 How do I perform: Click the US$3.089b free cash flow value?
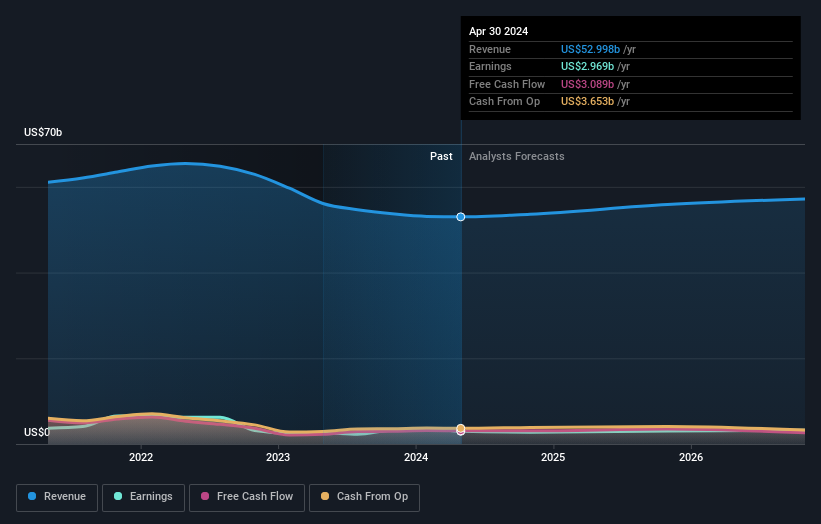587,84
